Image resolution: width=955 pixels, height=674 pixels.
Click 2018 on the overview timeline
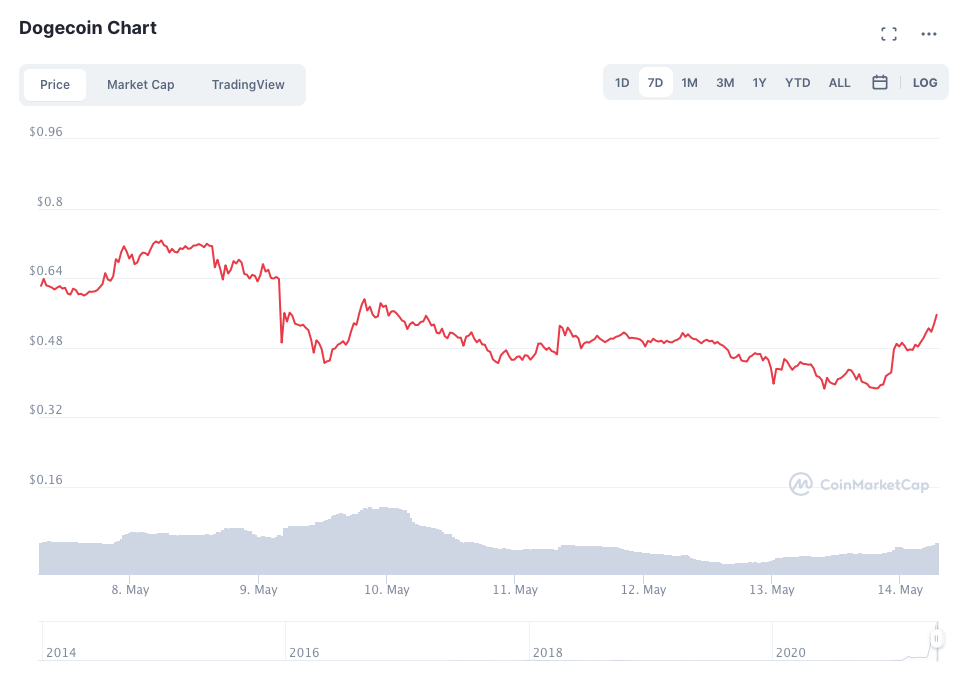pyautogui.click(x=547, y=652)
